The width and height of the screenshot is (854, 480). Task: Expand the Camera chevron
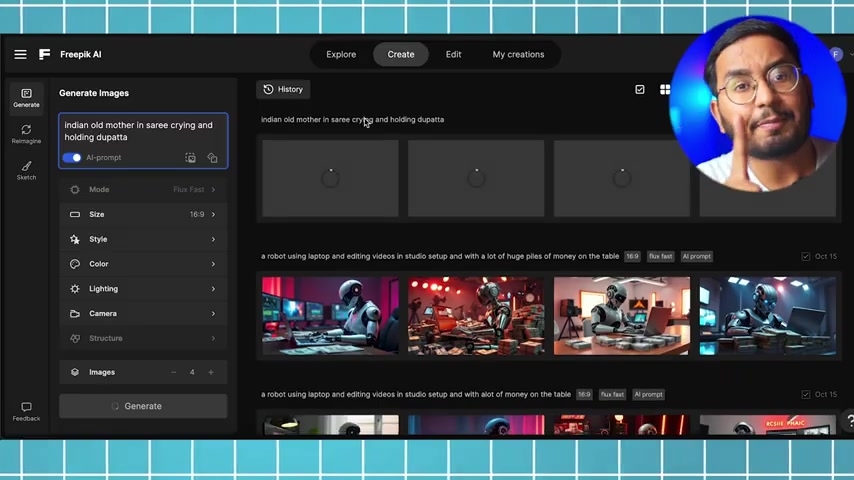(x=213, y=314)
